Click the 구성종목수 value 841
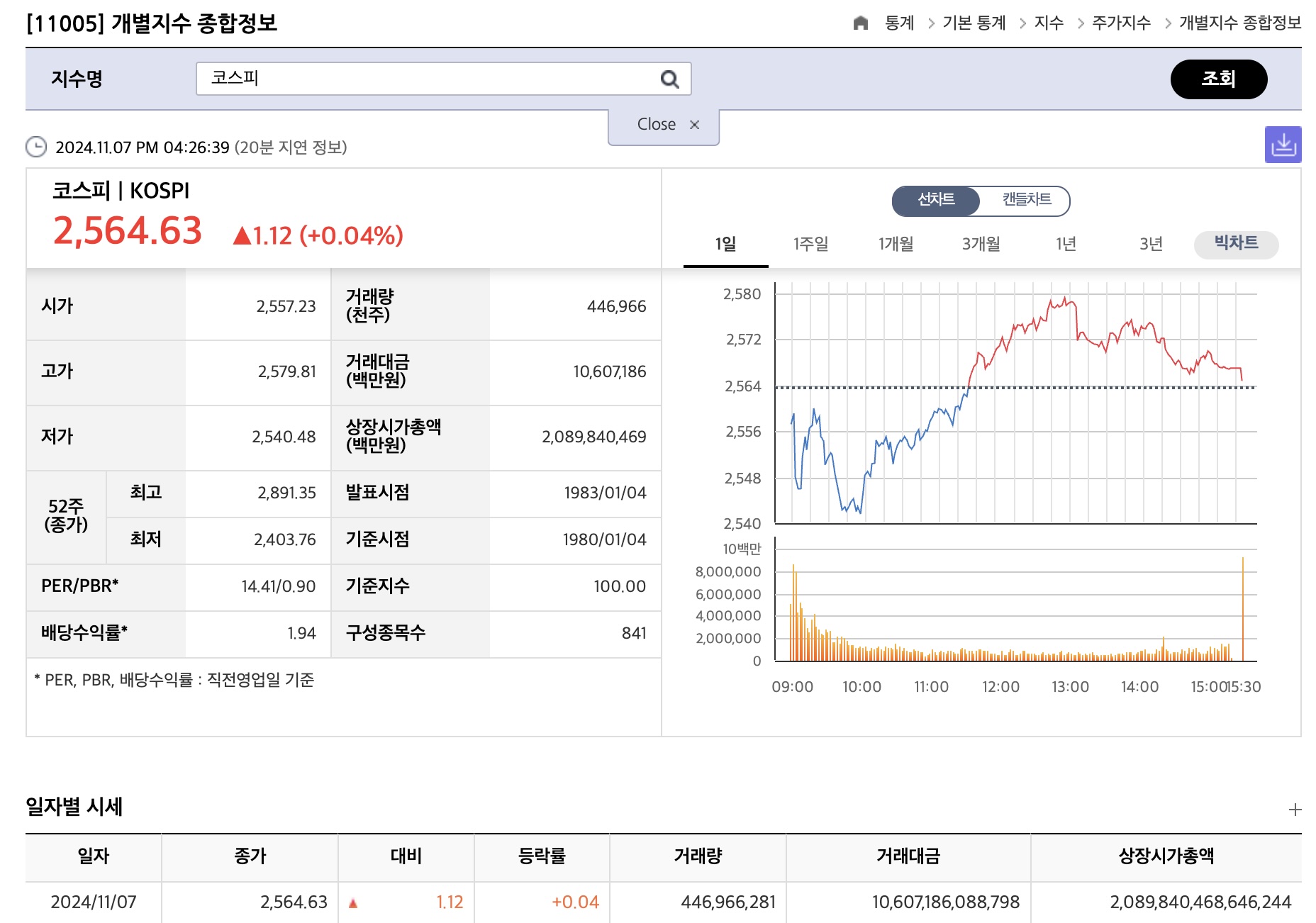The height and width of the screenshot is (923, 1316). tap(634, 633)
